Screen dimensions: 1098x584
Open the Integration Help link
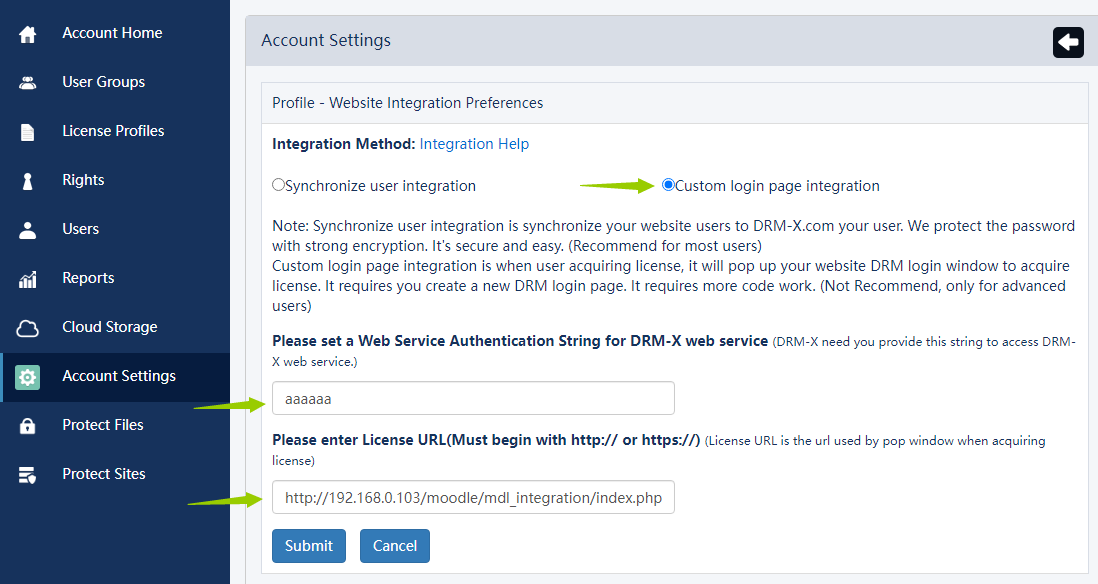tap(474, 144)
